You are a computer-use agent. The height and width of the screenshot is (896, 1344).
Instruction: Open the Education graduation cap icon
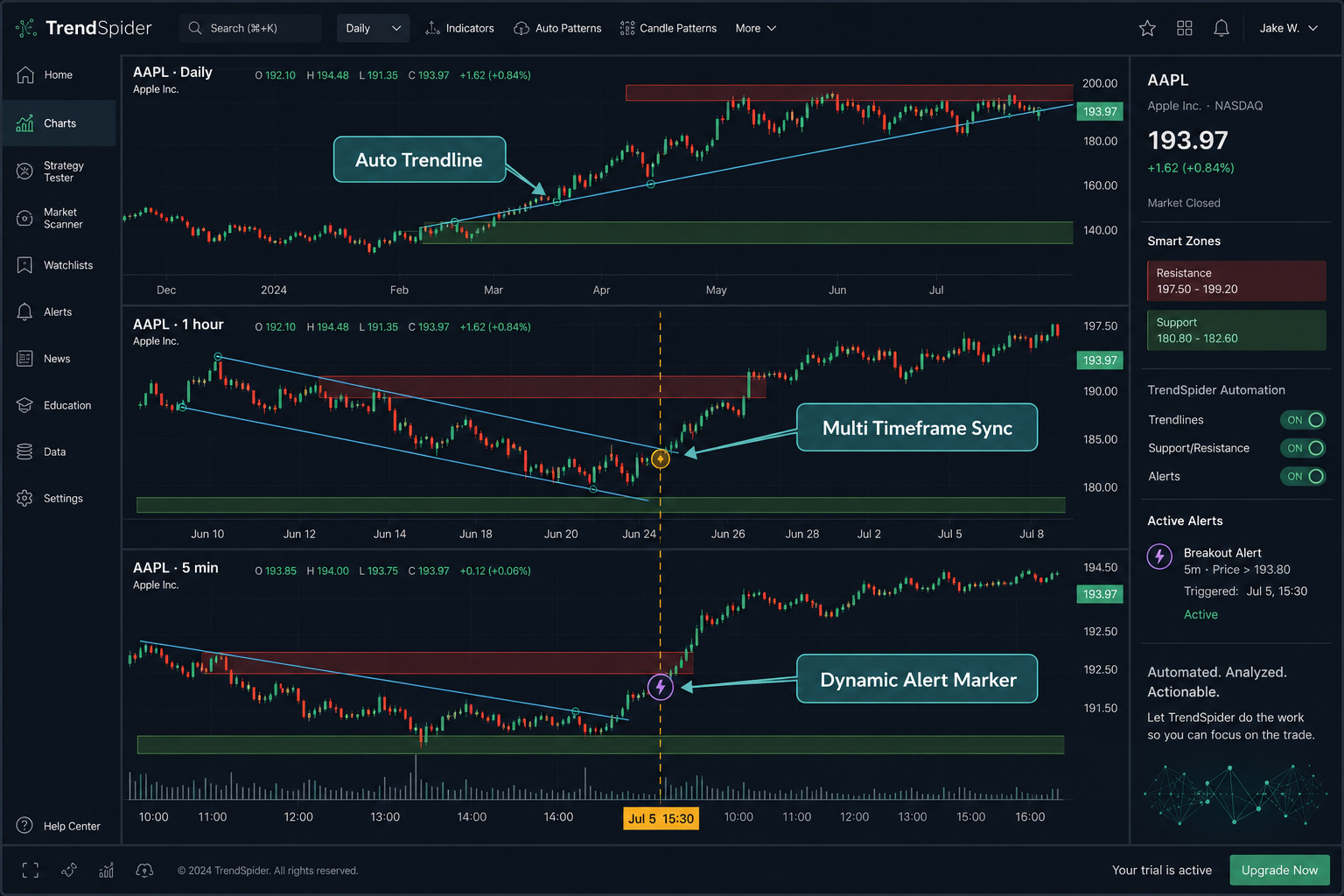[25, 405]
